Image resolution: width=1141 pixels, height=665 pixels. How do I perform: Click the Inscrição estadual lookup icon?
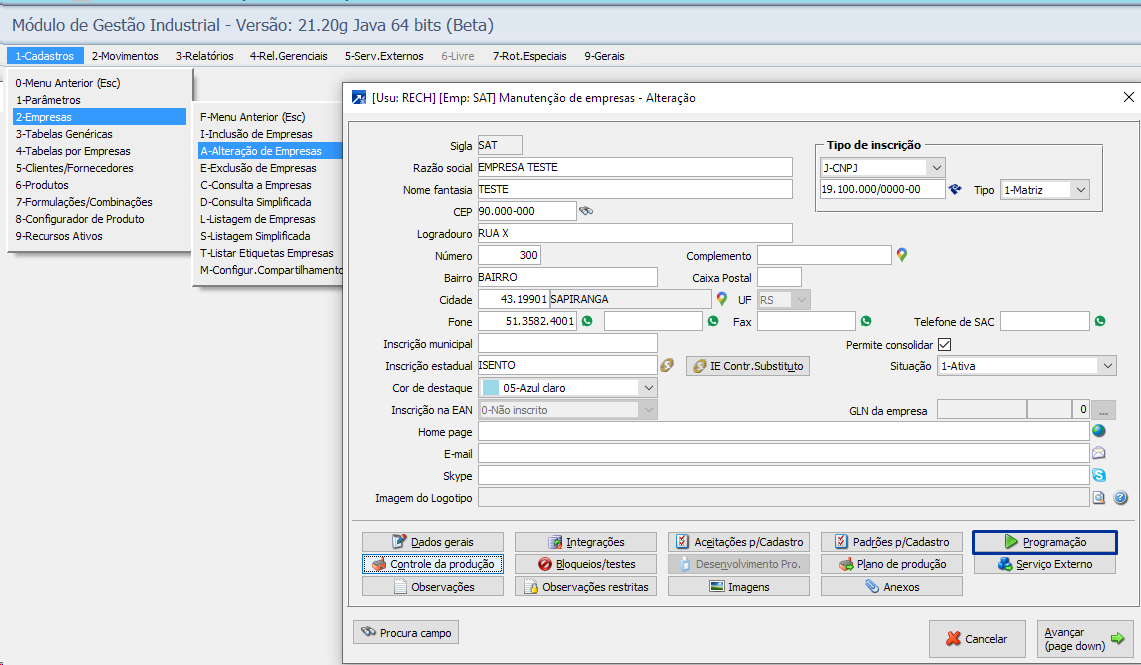click(668, 365)
